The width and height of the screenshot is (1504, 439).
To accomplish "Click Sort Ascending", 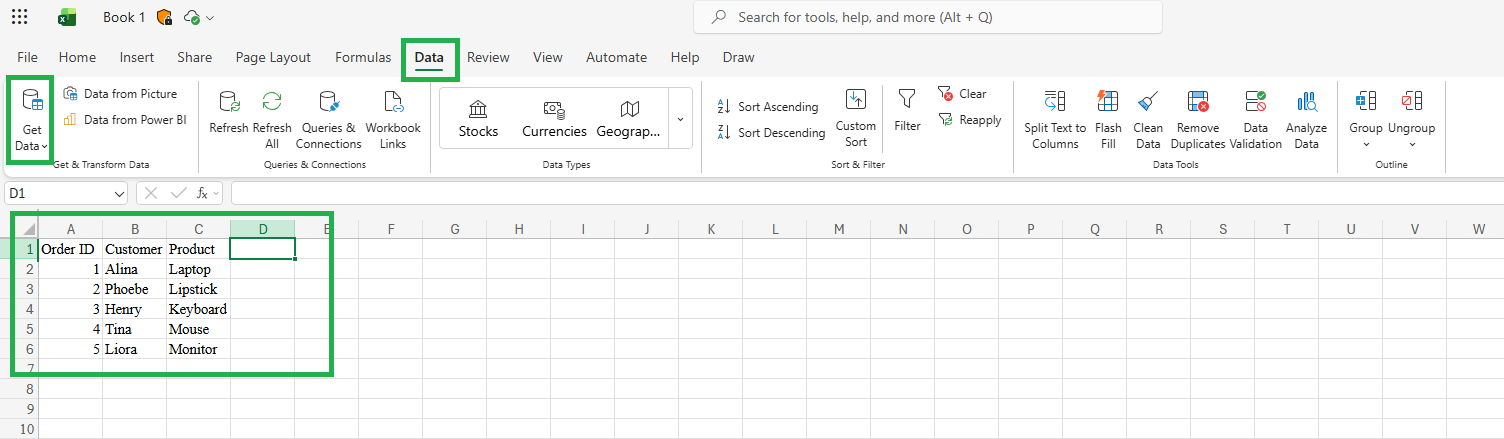I will coord(768,106).
